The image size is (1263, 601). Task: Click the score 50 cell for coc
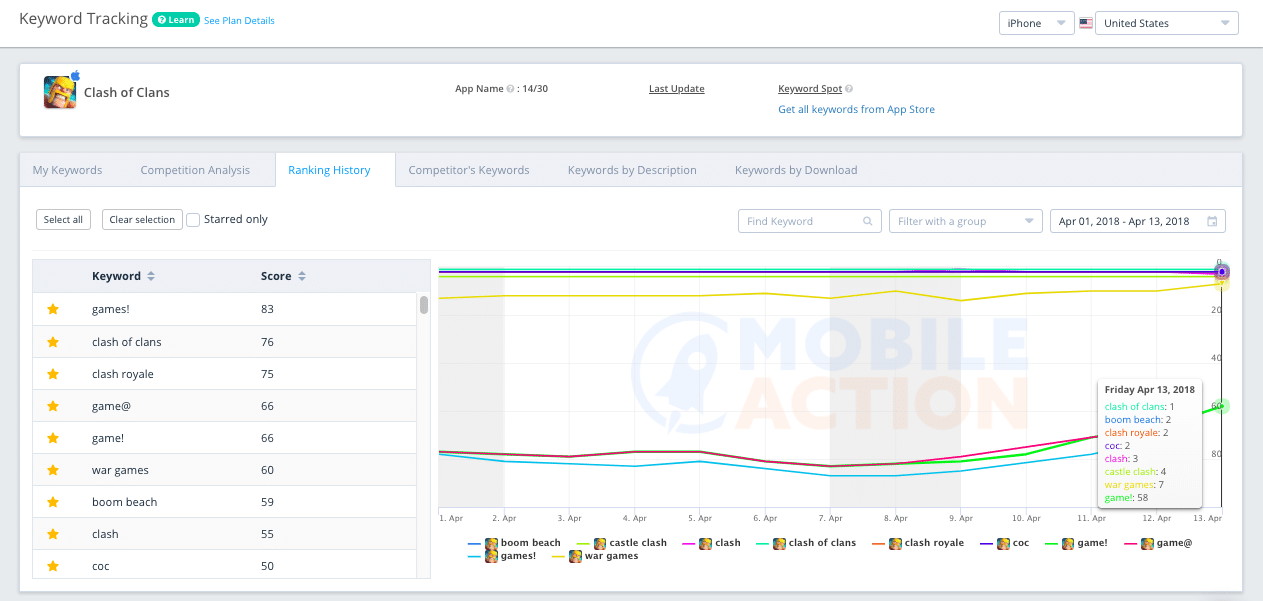click(268, 566)
